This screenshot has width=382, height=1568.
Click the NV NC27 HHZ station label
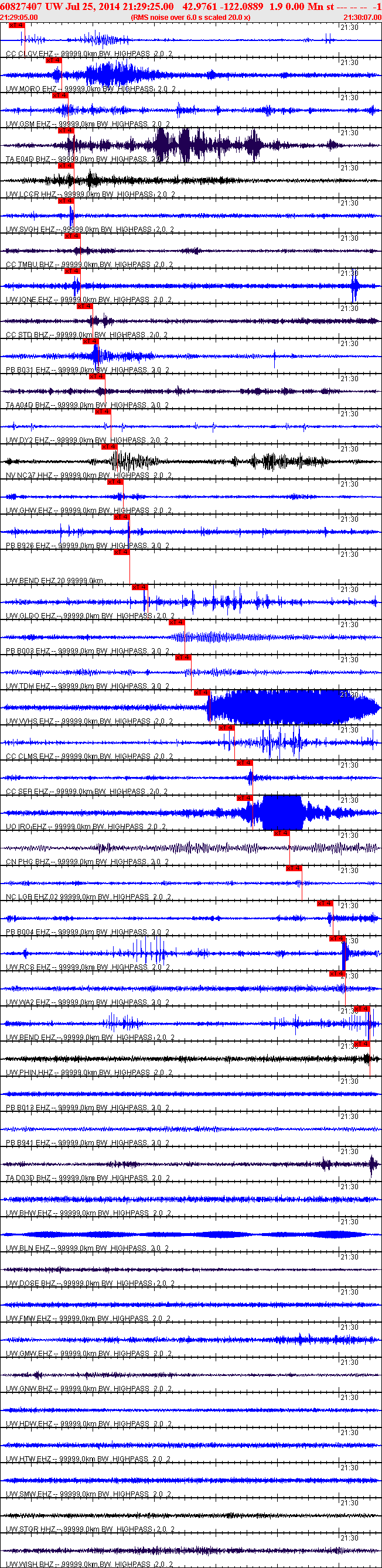[x=29, y=475]
